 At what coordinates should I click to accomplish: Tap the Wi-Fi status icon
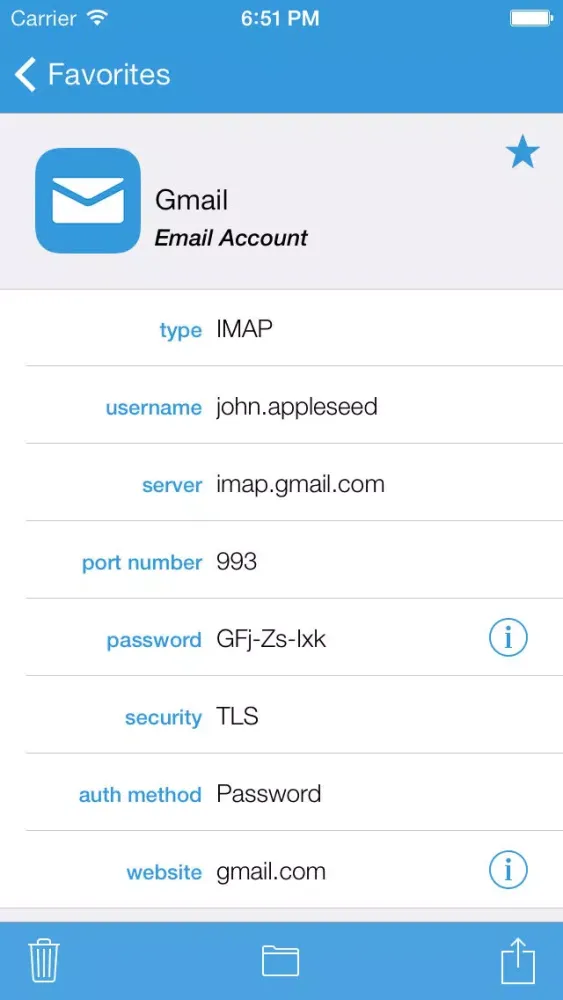click(97, 18)
